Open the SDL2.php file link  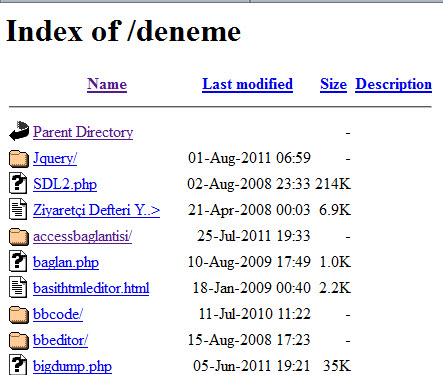coord(65,184)
